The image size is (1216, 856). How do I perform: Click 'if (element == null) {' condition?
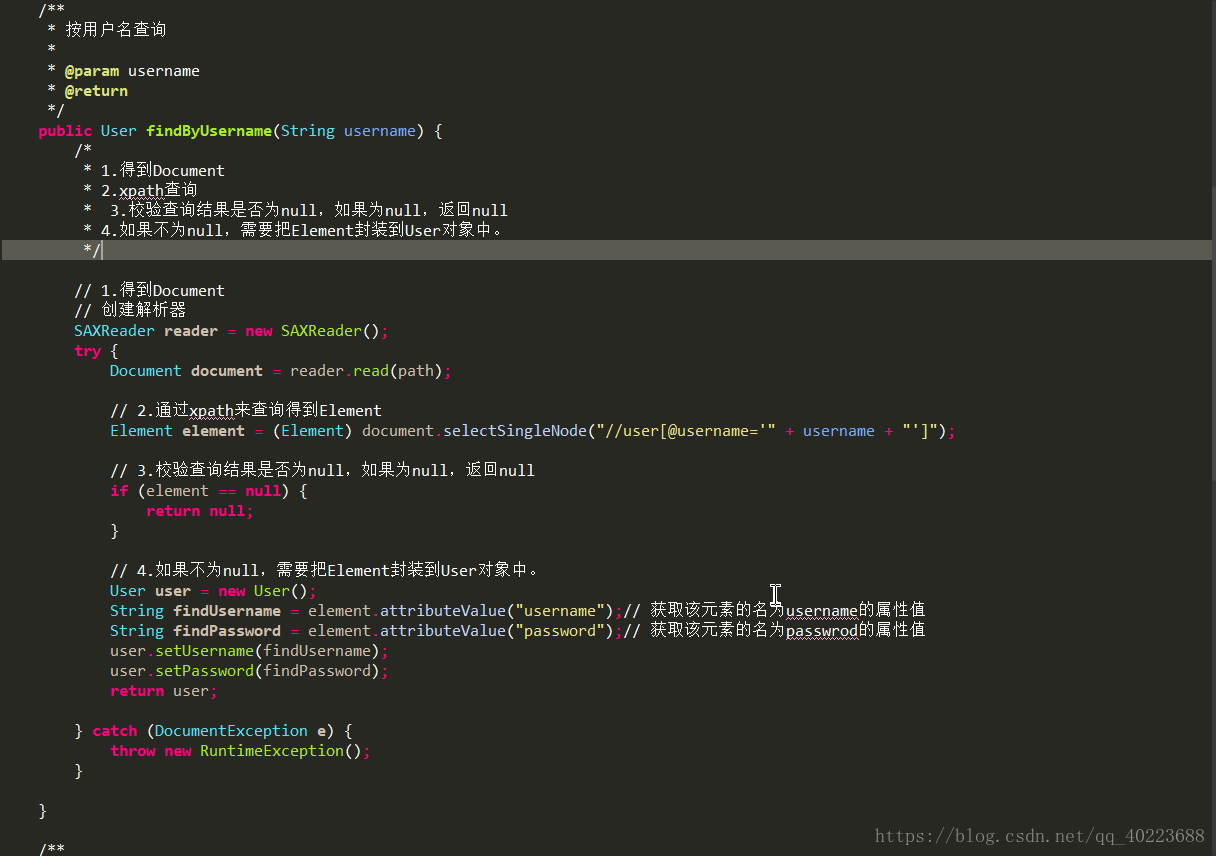tap(209, 491)
